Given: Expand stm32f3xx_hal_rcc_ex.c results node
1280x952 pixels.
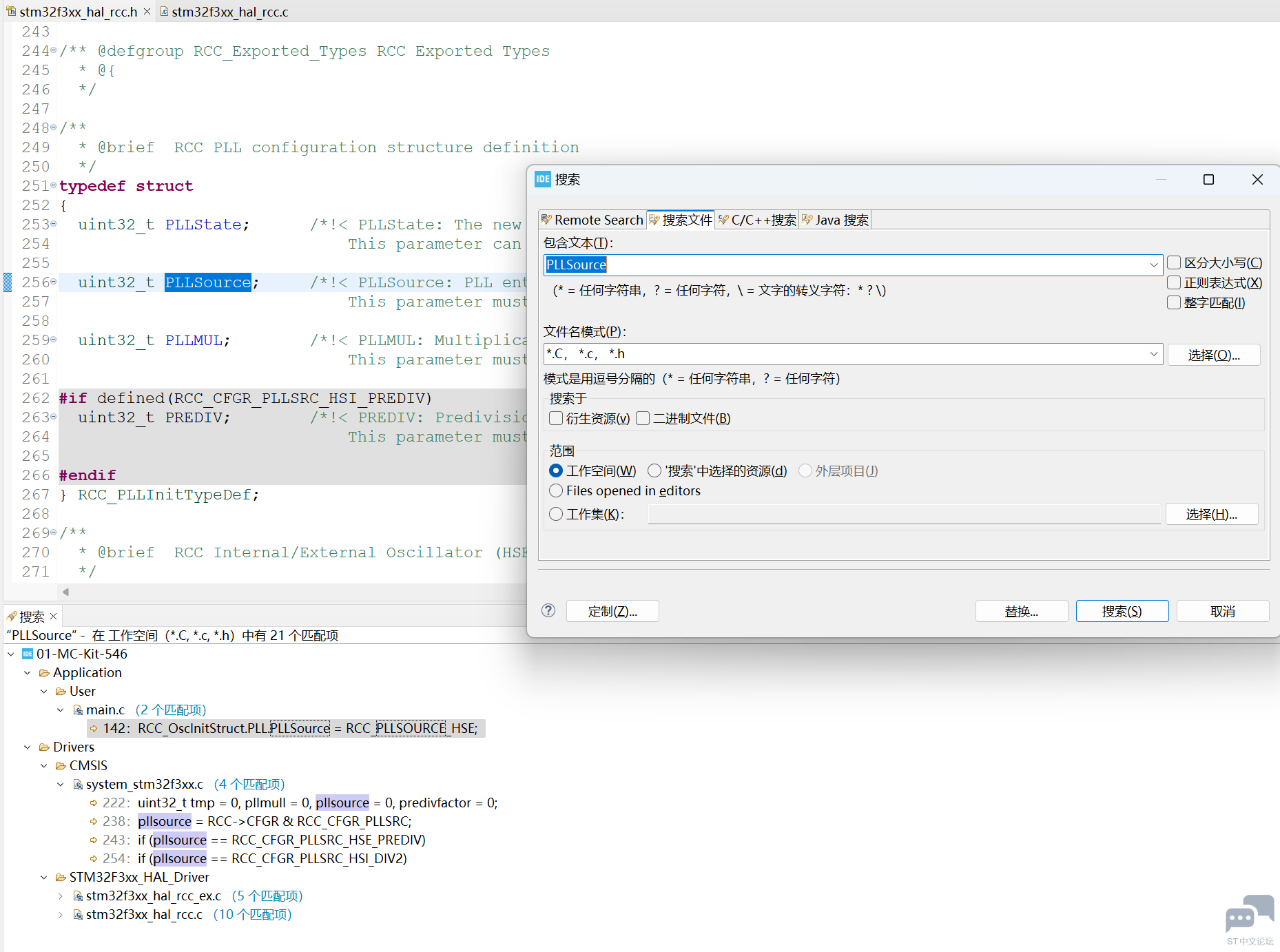Looking at the screenshot, I should click(61, 896).
